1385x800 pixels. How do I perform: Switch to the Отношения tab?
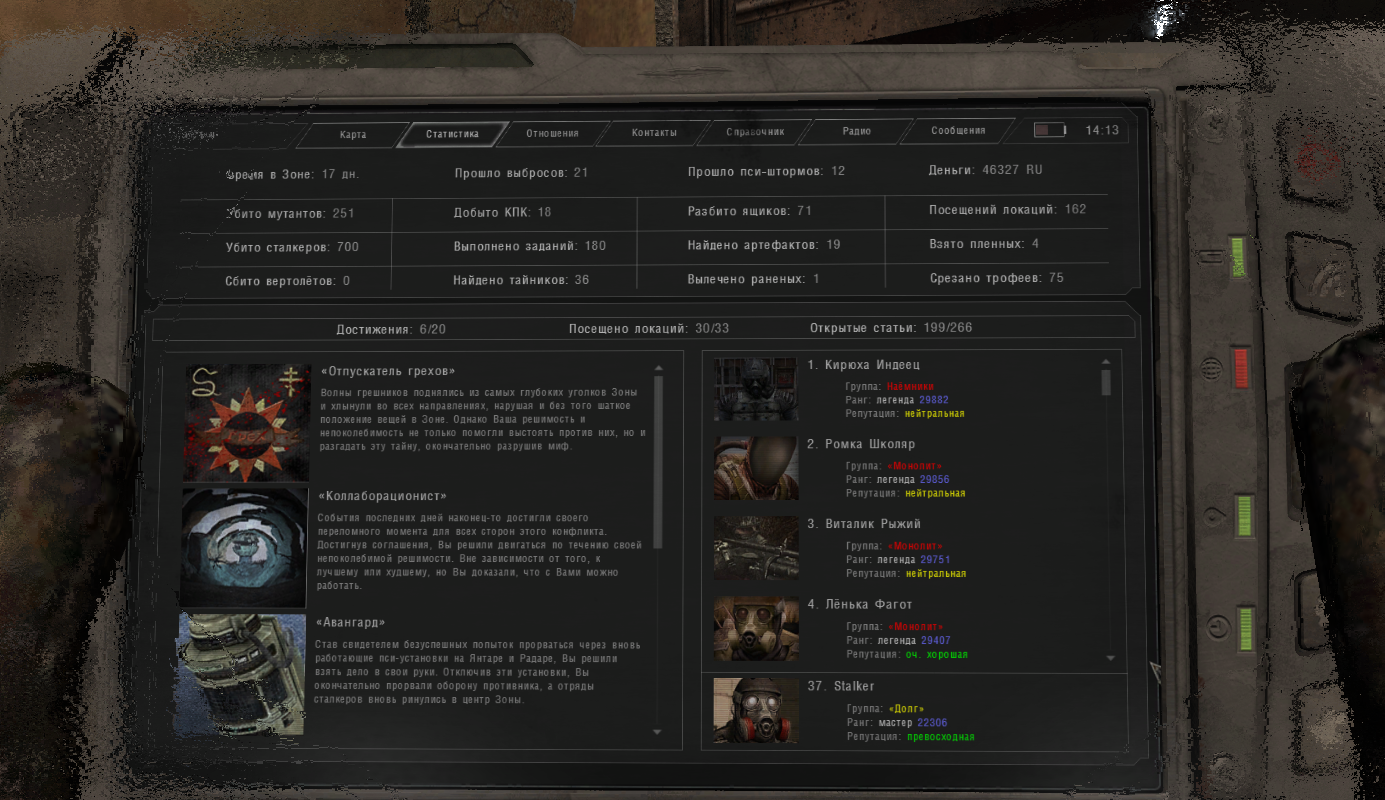tap(552, 133)
